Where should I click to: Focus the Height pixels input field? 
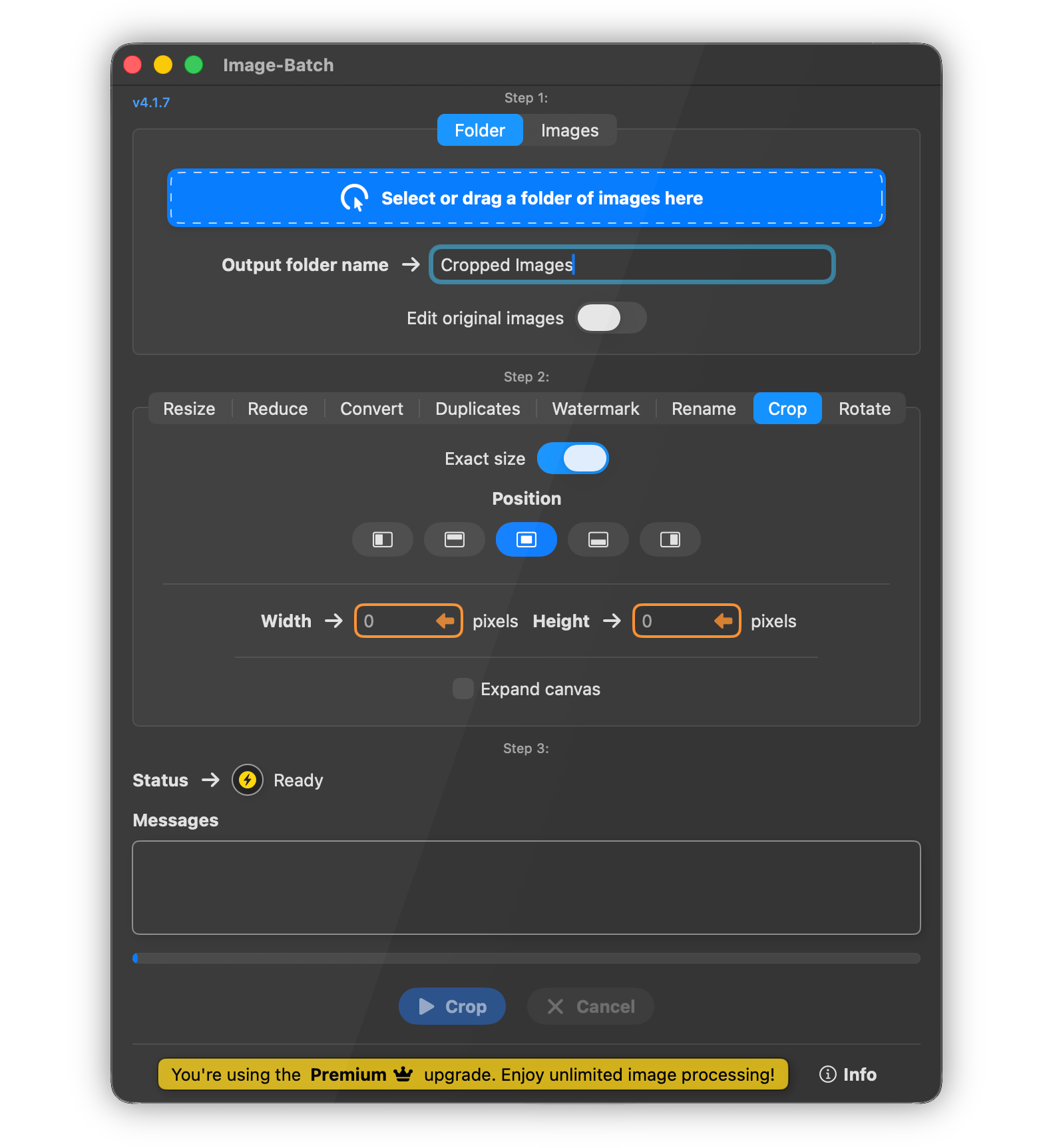[x=687, y=621]
